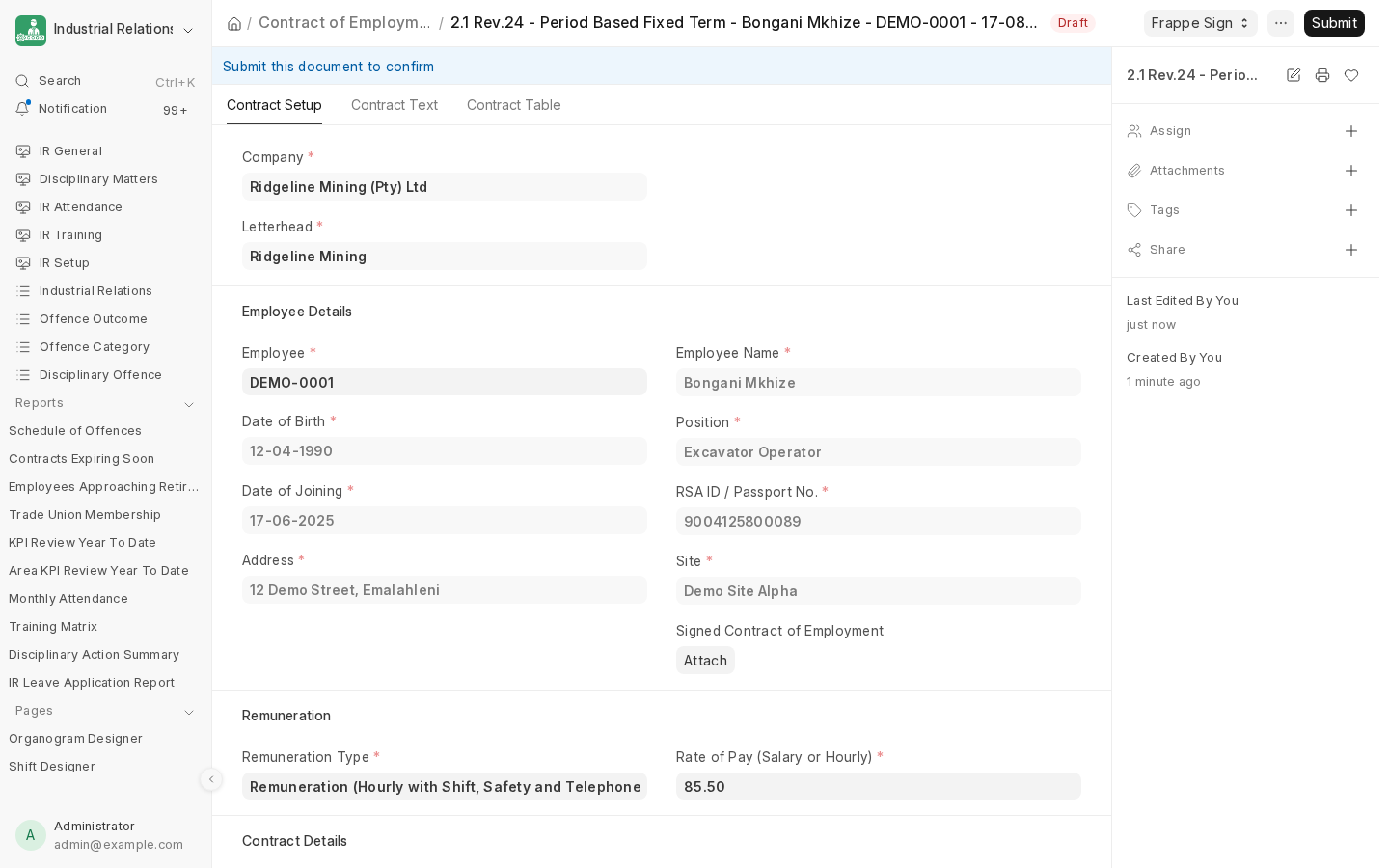Click Offence Outcome list icon
Viewport: 1389px width, 868px height.
[24, 319]
